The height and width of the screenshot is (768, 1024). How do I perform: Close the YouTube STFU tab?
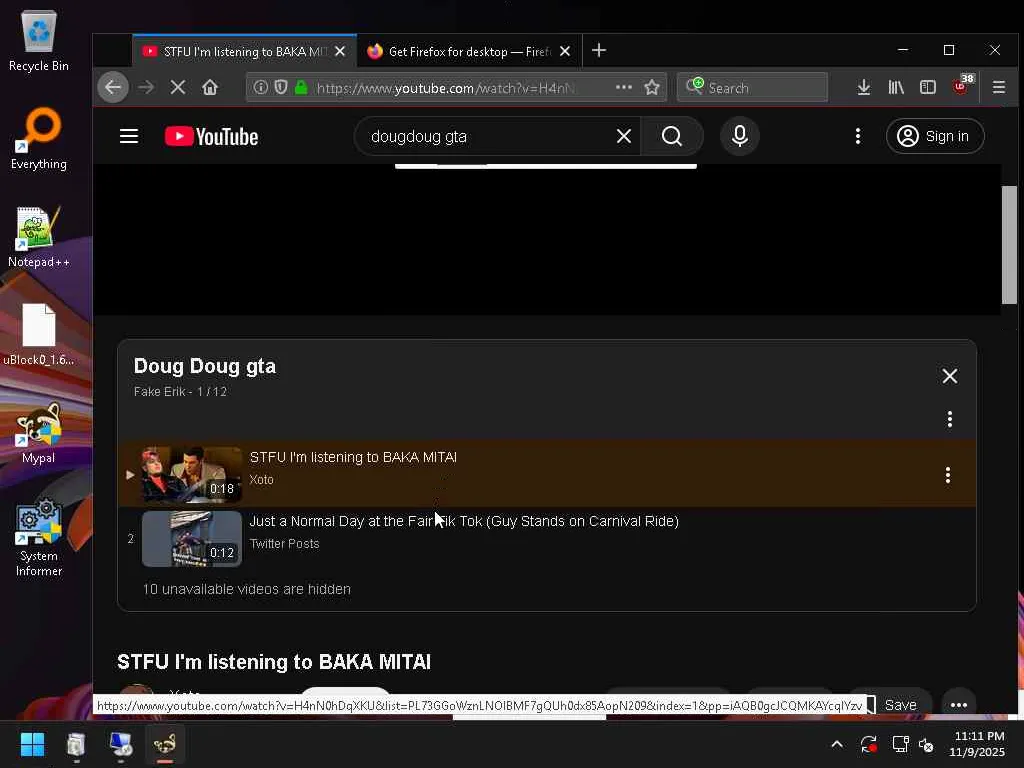point(340,51)
